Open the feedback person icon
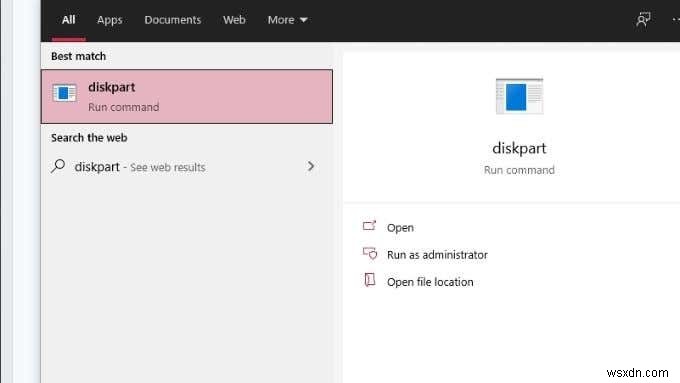This screenshot has height=383, width=680. pos(643,20)
